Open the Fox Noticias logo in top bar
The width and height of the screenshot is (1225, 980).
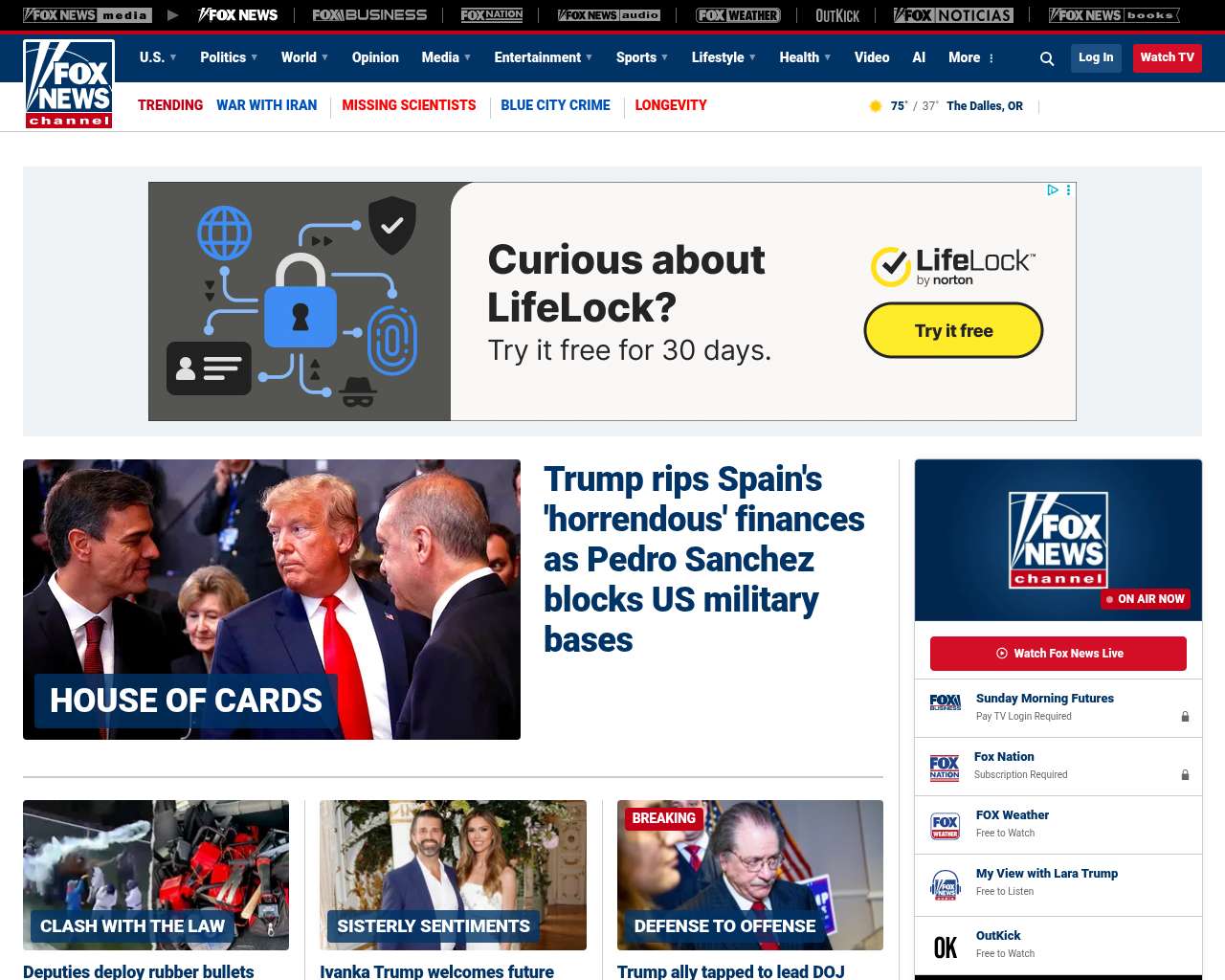click(953, 15)
